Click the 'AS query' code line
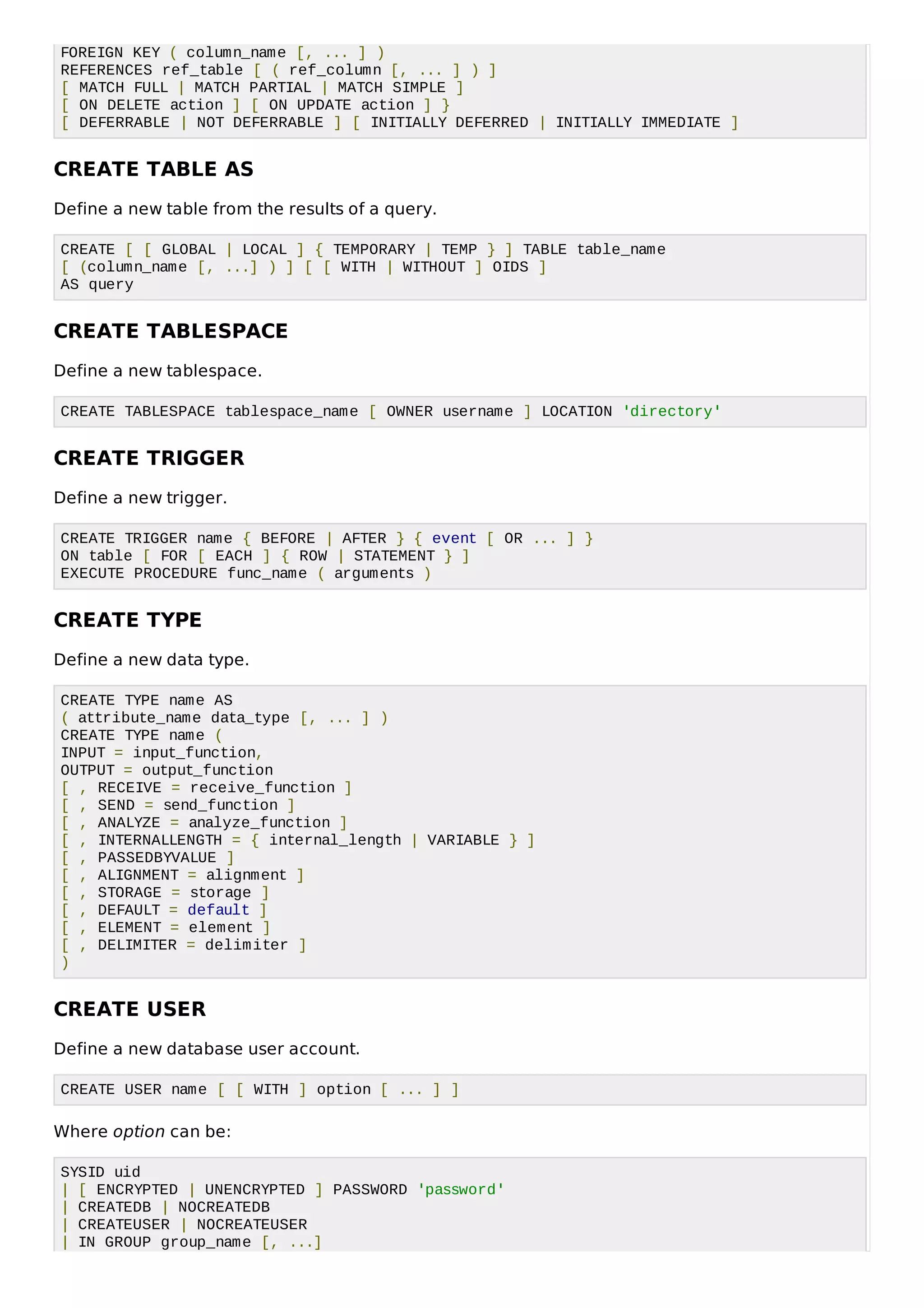Viewport: 924px width, 1308px height. 97,284
